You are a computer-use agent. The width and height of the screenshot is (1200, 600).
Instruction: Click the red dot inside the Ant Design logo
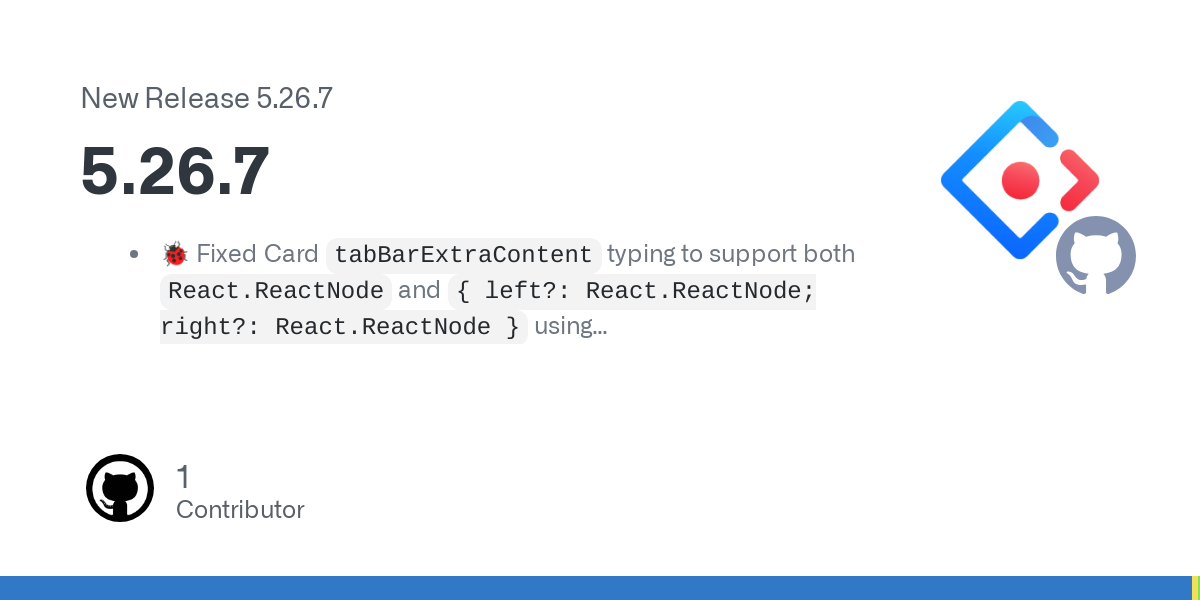[x=1021, y=181]
